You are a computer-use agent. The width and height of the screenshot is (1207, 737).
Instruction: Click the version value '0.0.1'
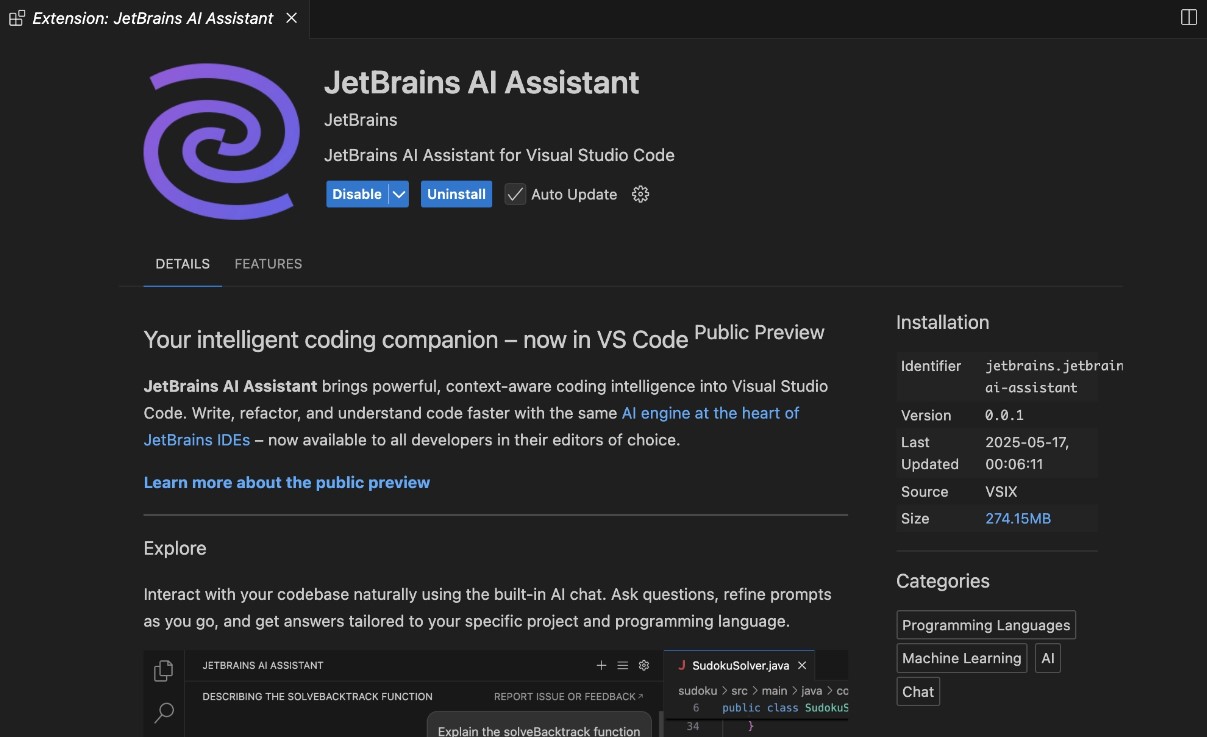click(x=1005, y=415)
